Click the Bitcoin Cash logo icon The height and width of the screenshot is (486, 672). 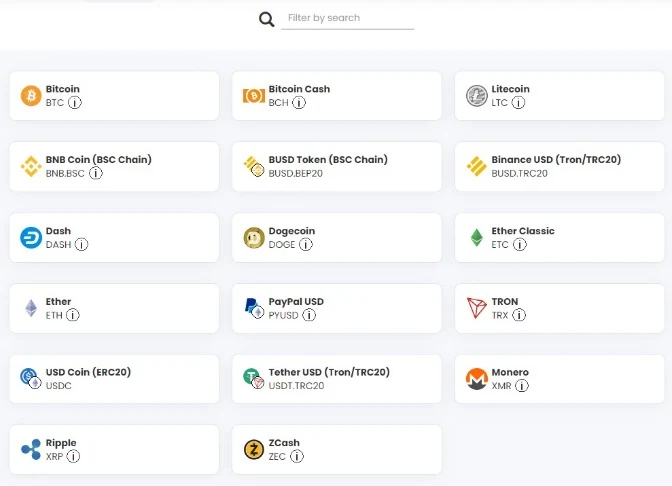point(254,96)
